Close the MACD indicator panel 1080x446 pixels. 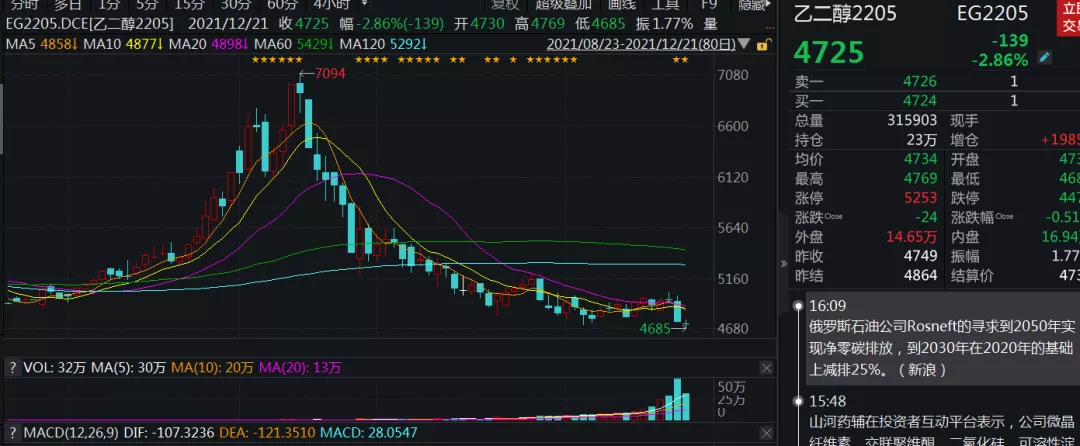[766, 433]
